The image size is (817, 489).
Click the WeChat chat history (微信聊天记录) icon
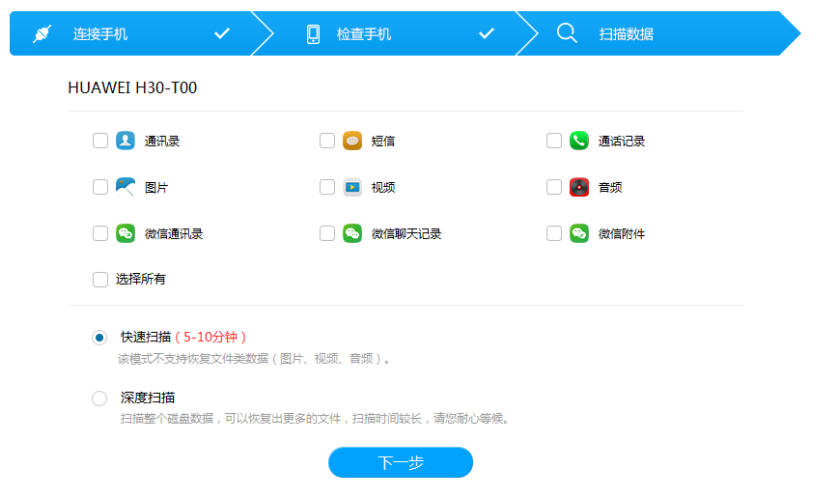click(352, 233)
